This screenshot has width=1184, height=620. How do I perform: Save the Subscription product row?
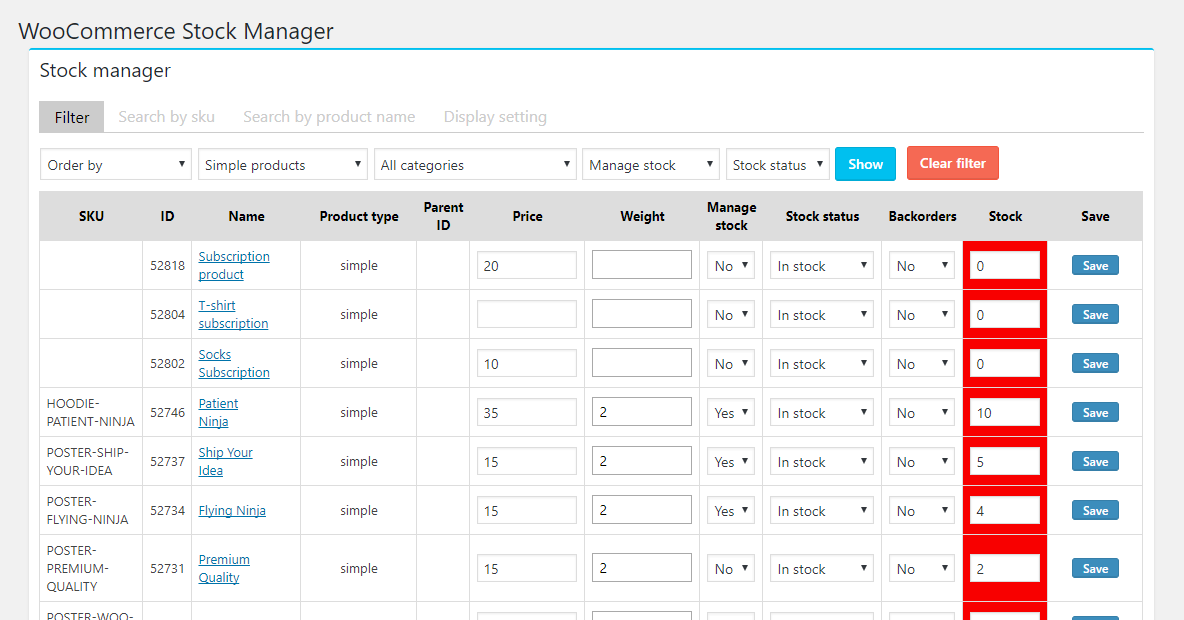1095,265
